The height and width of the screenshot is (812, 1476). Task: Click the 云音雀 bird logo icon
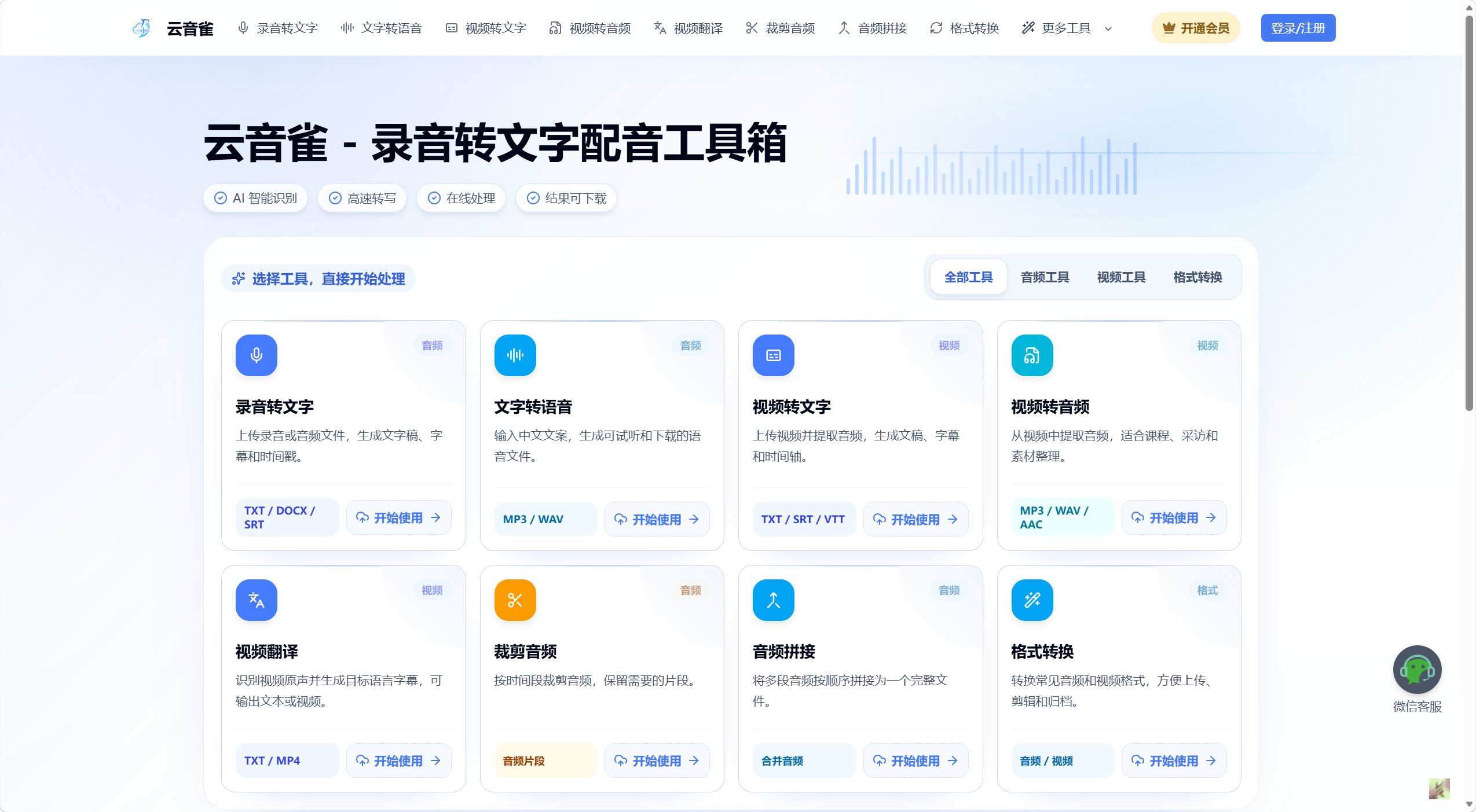point(142,28)
